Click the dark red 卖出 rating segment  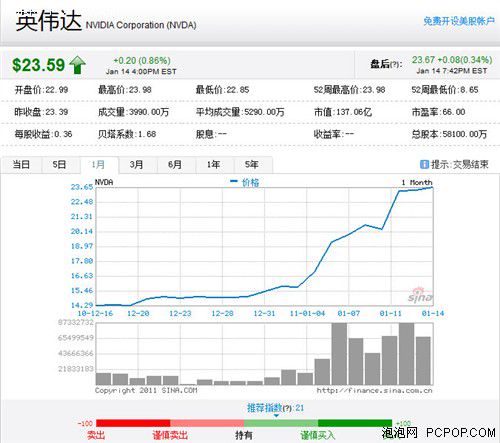133,423
